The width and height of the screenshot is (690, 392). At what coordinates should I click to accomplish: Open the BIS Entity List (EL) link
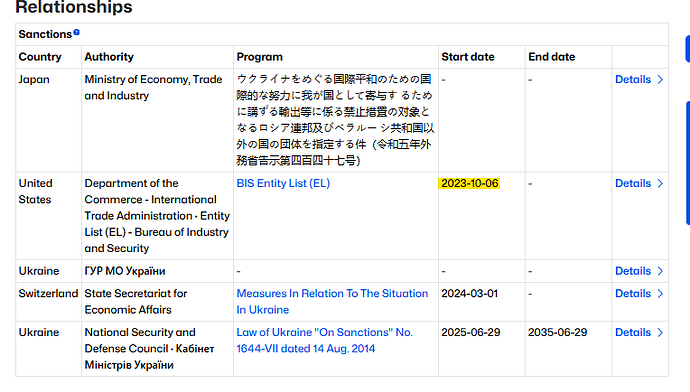[x=283, y=183]
